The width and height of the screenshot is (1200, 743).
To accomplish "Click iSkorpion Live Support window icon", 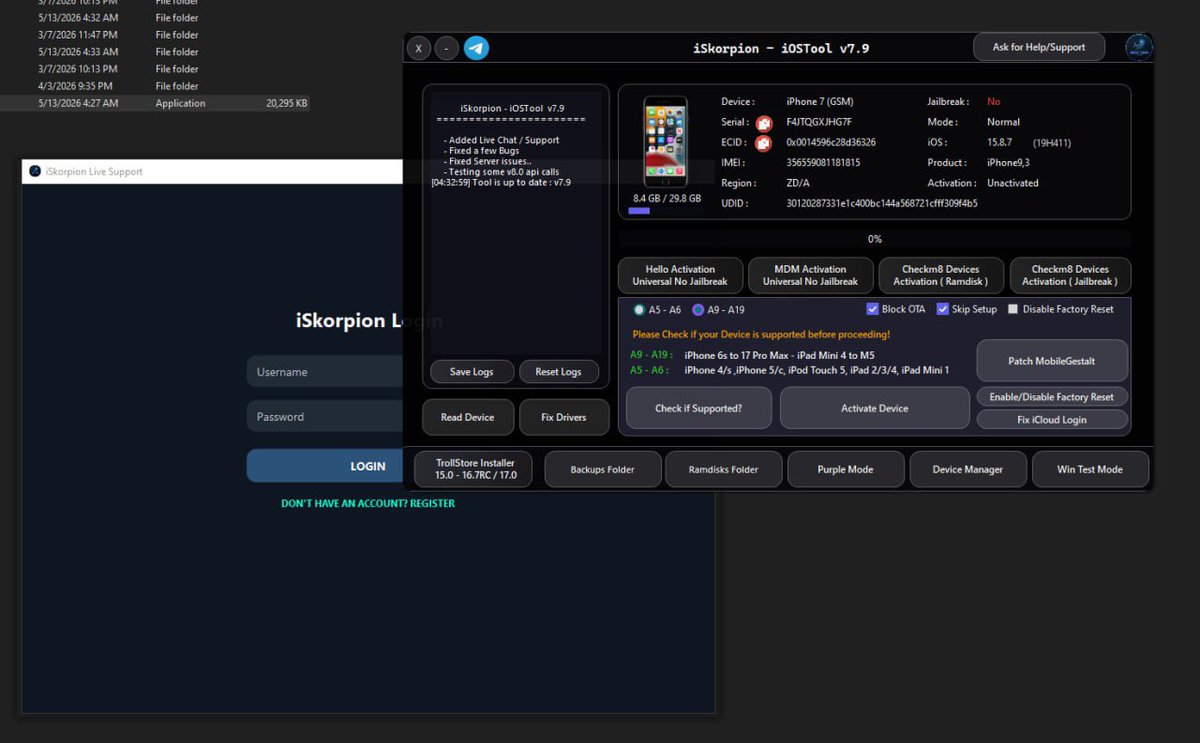I will click(x=35, y=171).
